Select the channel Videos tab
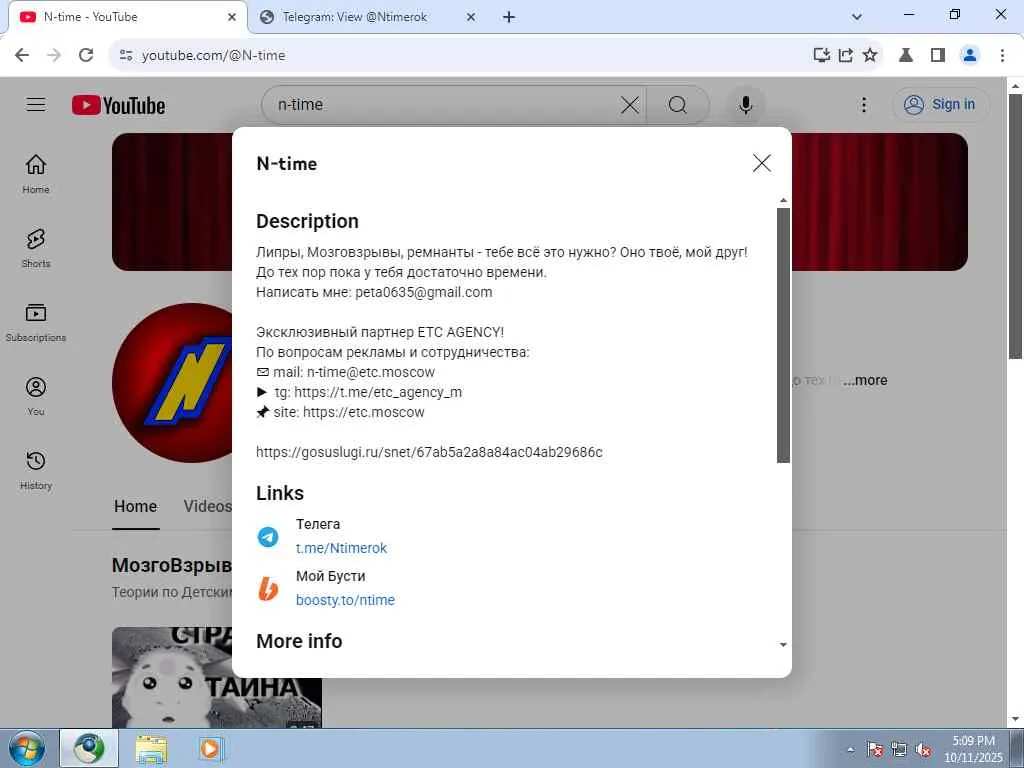 coord(208,506)
